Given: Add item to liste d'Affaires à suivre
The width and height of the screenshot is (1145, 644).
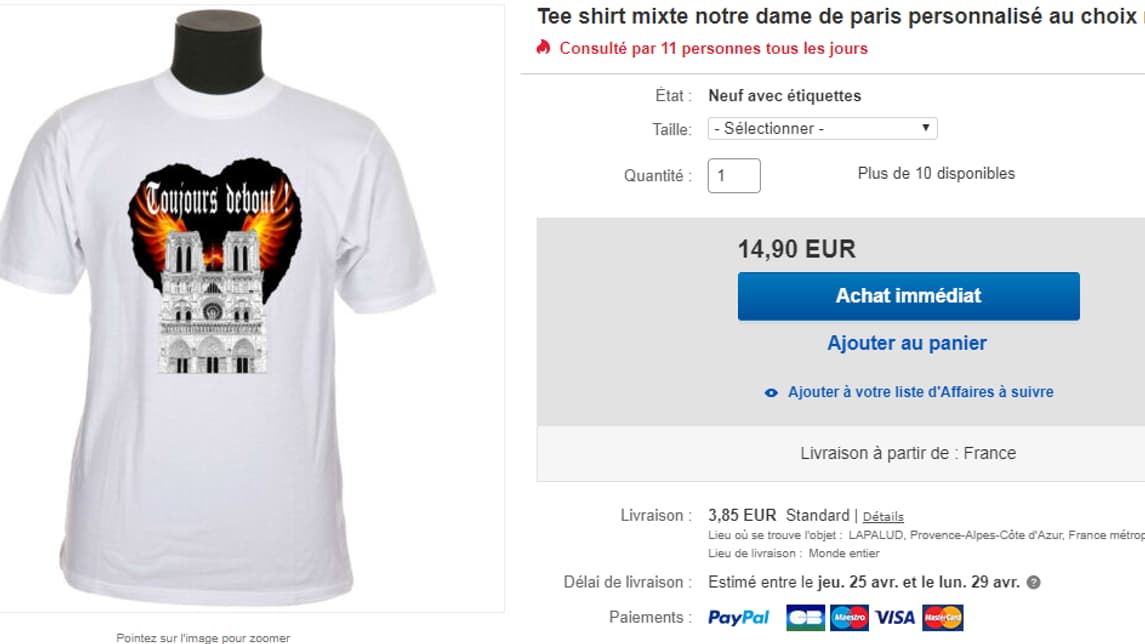Looking at the screenshot, I should 920,392.
